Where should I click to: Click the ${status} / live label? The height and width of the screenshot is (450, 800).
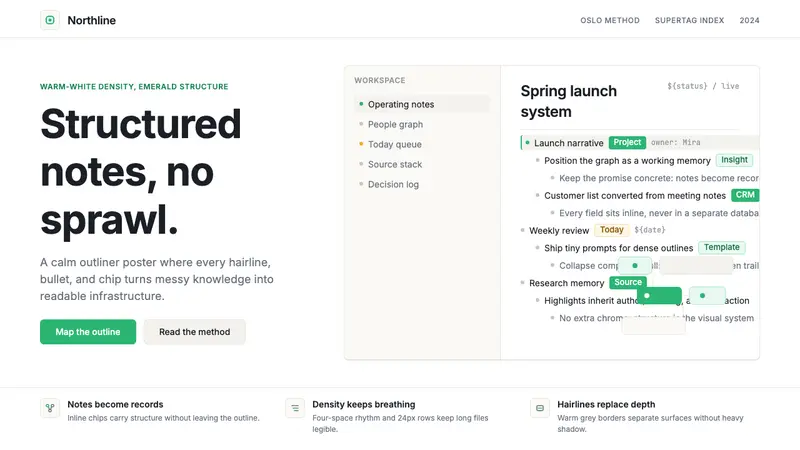tap(703, 86)
